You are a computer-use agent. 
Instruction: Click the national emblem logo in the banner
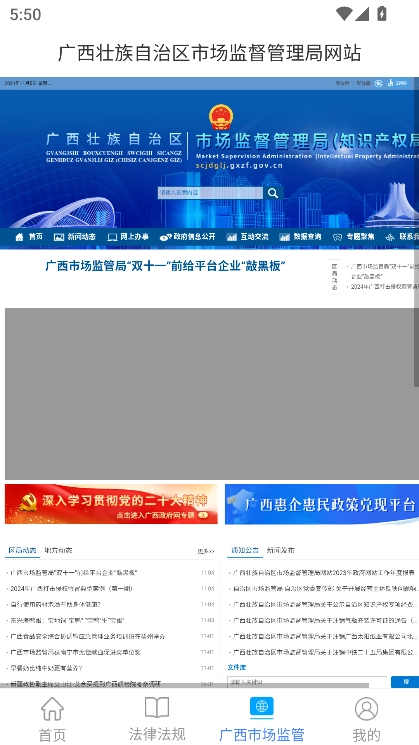click(x=221, y=117)
